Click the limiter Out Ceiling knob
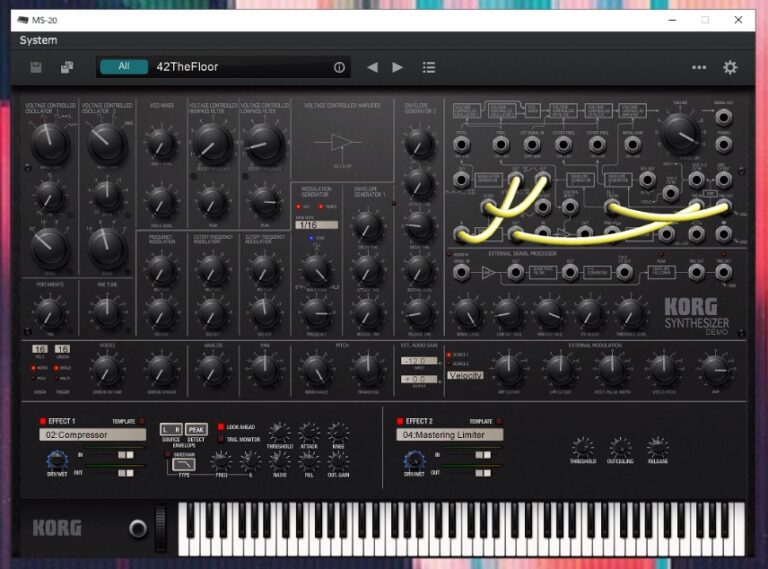 point(620,448)
